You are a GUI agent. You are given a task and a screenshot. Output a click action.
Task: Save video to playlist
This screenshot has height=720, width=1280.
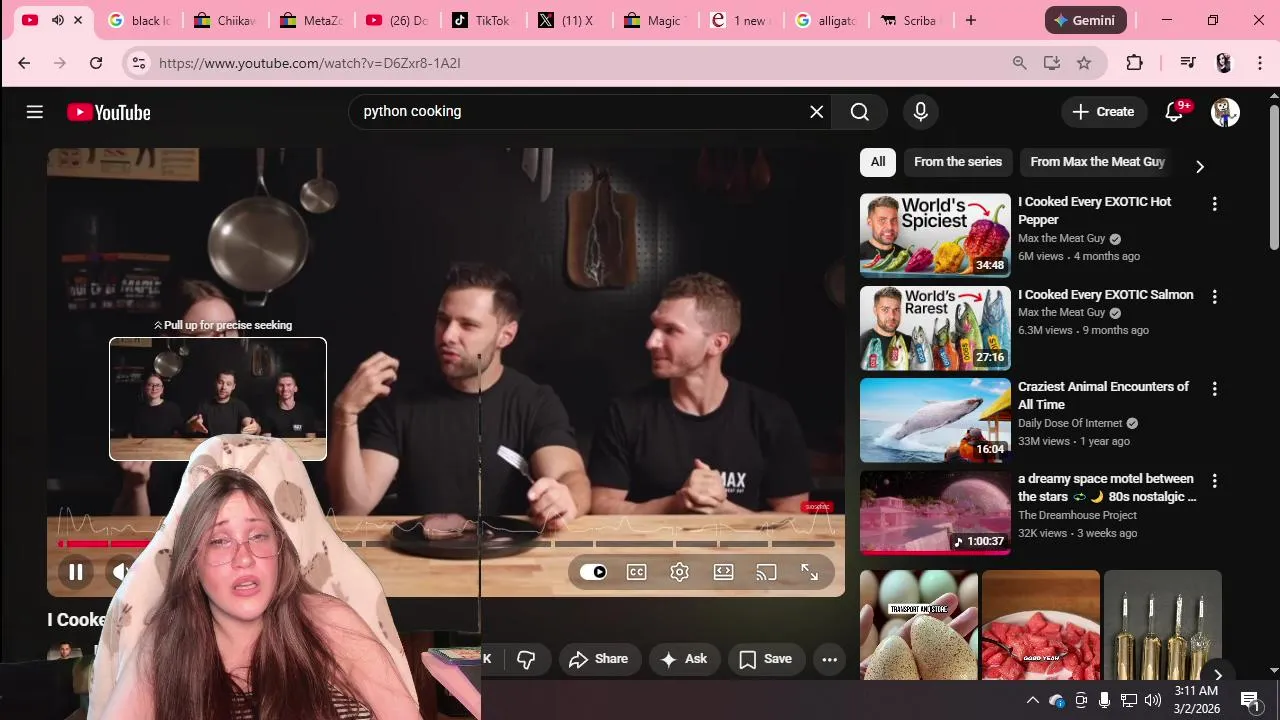[x=766, y=659]
